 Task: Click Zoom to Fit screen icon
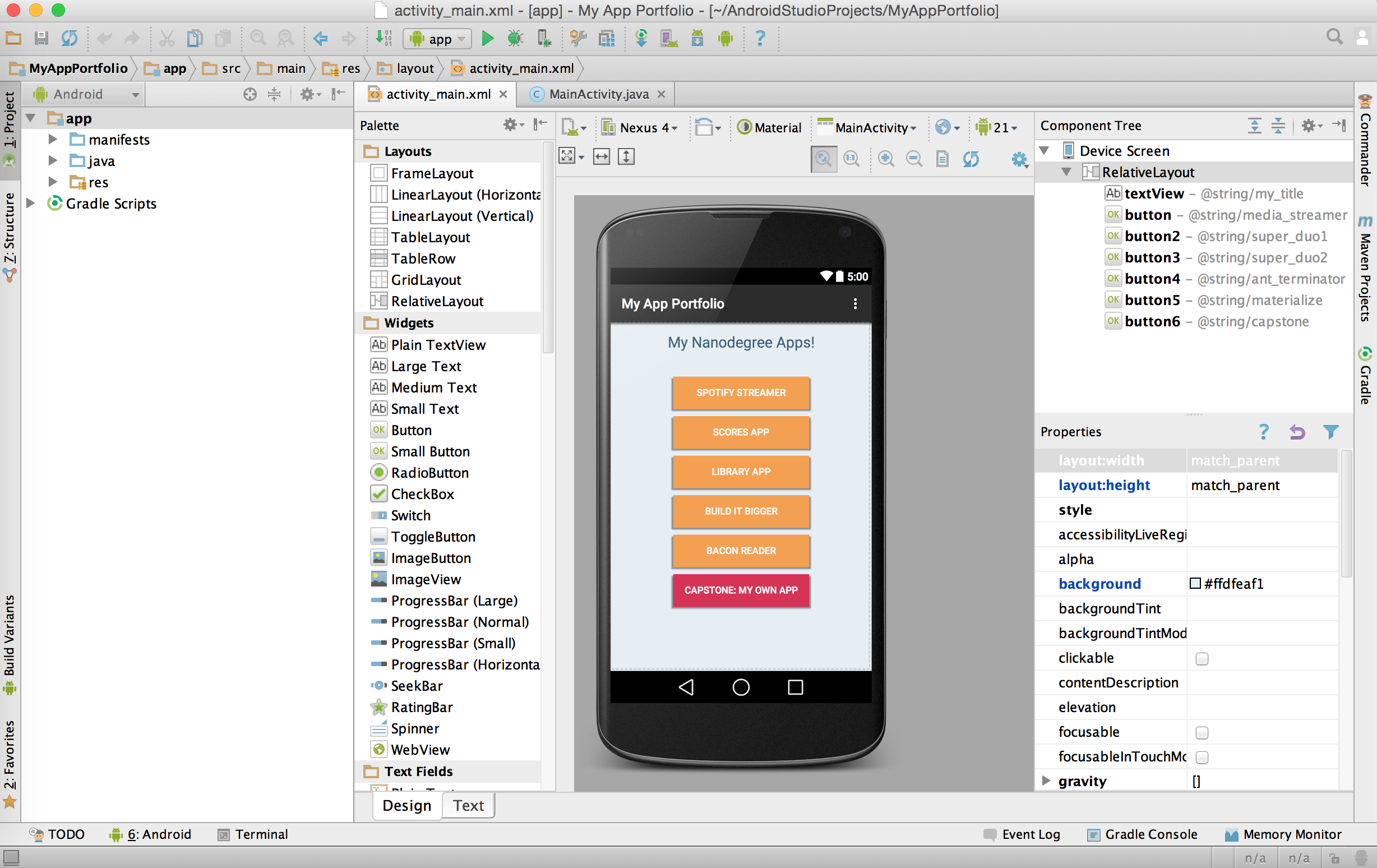click(x=824, y=158)
